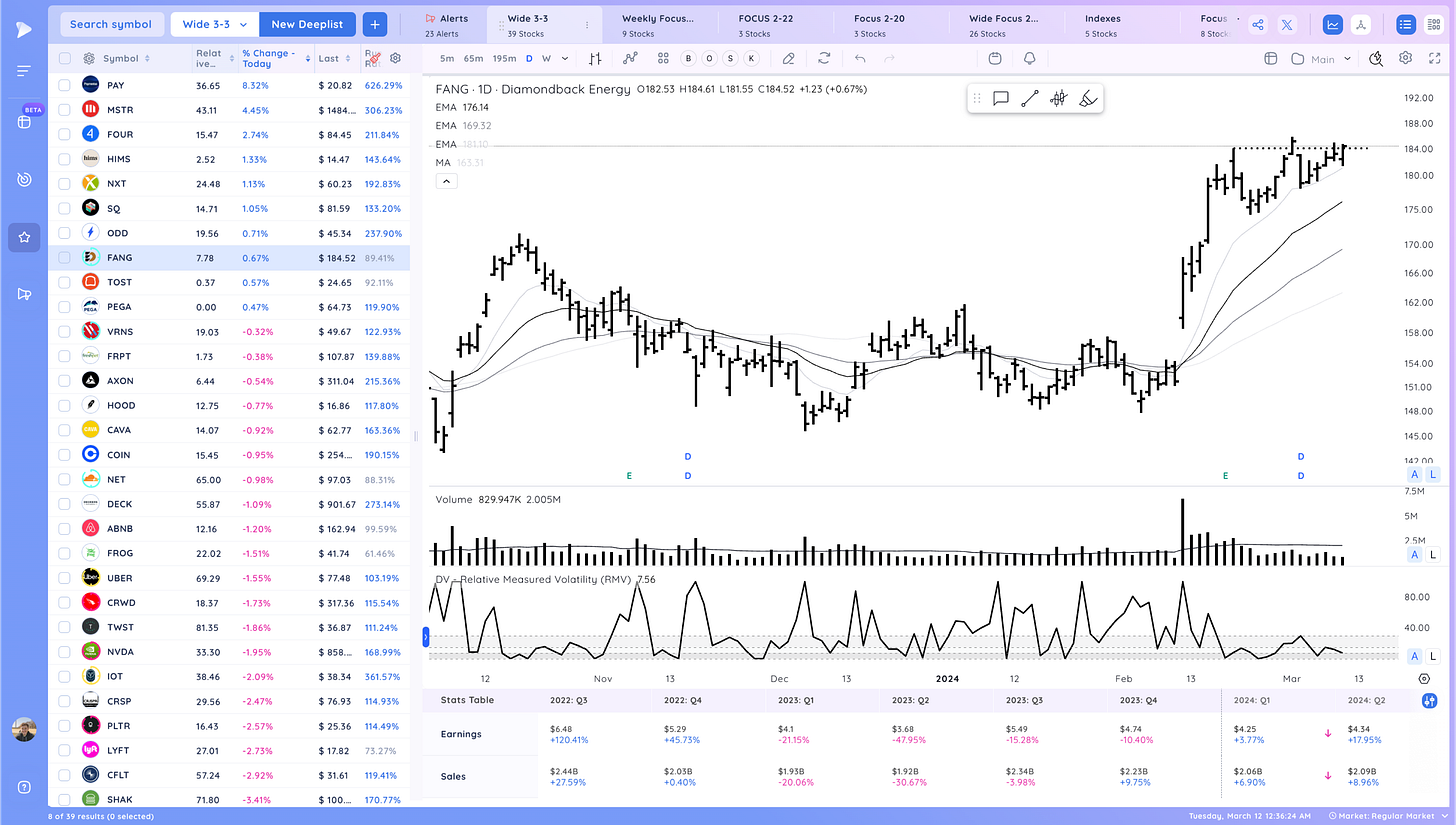Click the share icon in top bar
This screenshot has width=1456, height=825.
point(1259,24)
